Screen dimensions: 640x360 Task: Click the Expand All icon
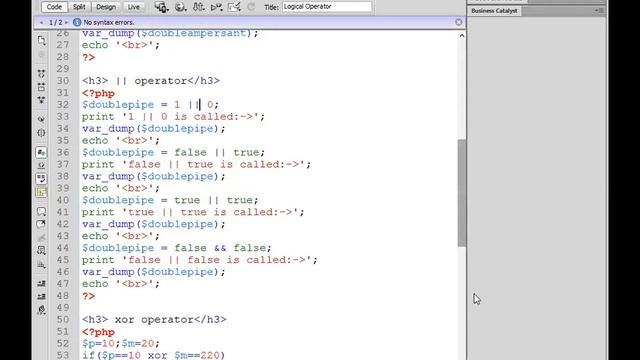[41, 100]
